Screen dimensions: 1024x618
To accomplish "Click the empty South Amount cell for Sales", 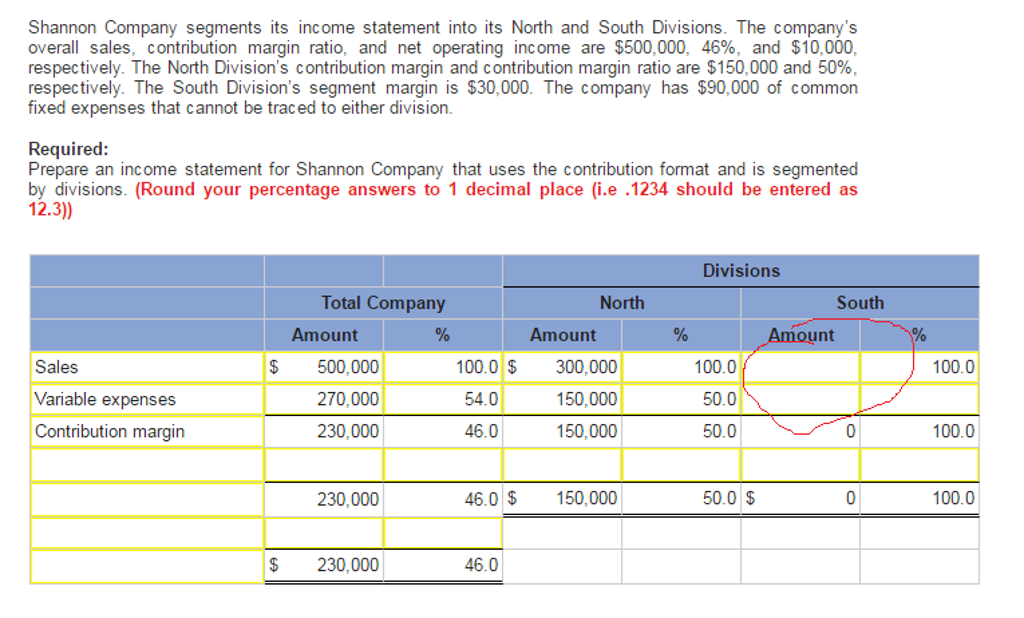I will coord(800,367).
